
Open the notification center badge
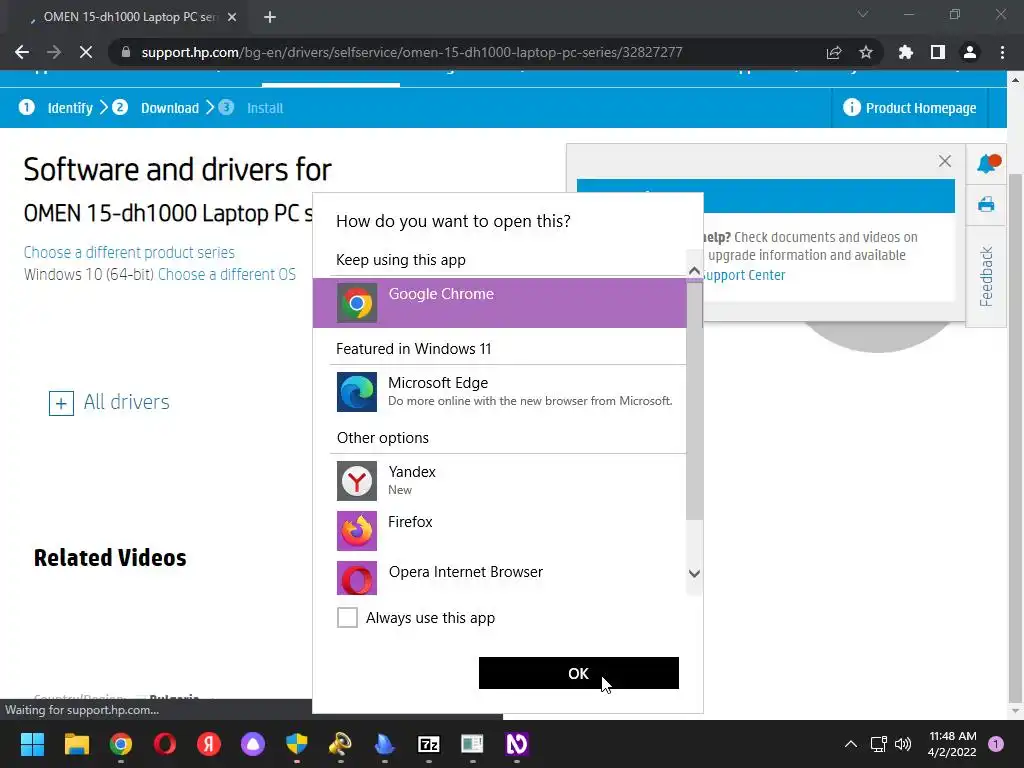pos(996,744)
